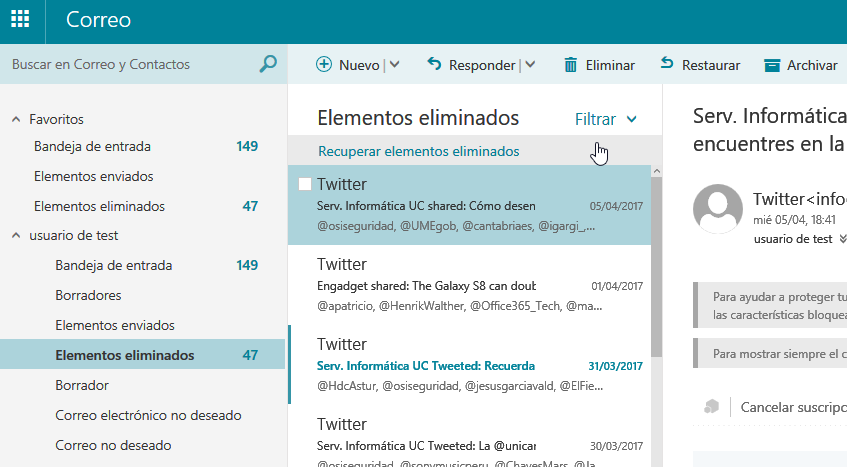Click the message list scrollbar thumb
The height and width of the screenshot is (467, 847).
point(656,267)
